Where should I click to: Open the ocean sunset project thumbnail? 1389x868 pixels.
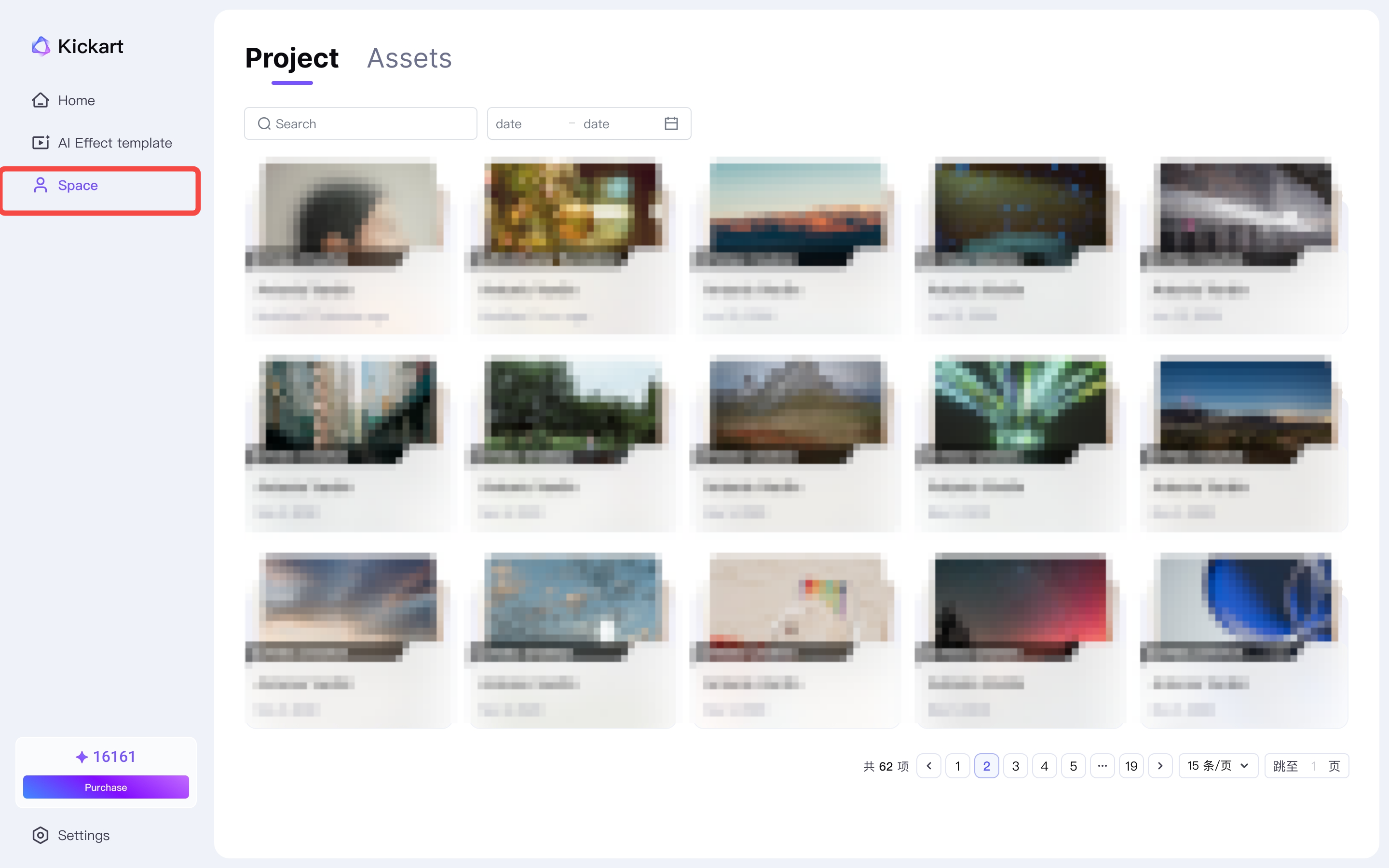tap(795, 211)
